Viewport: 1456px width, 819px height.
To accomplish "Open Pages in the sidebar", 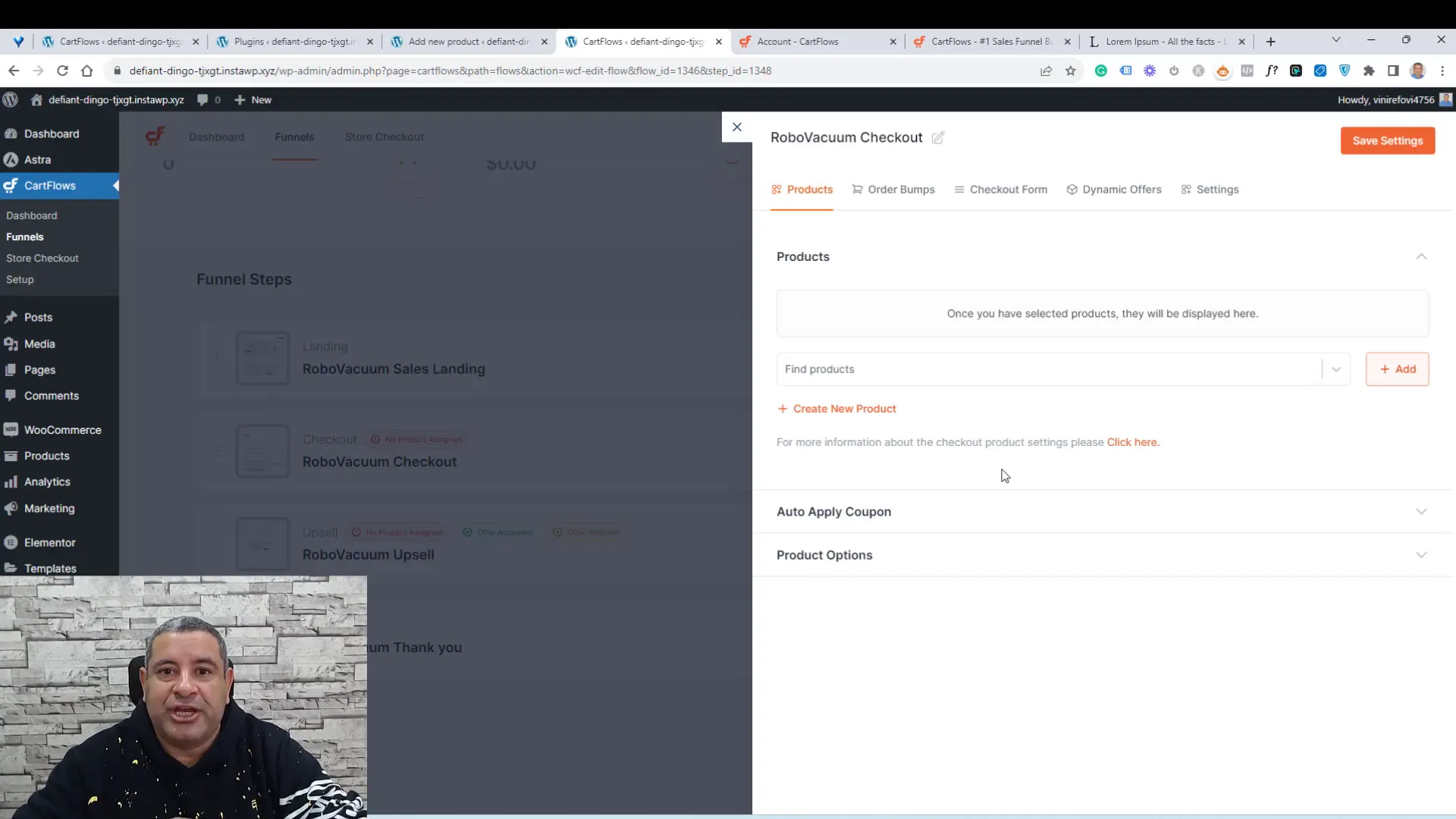I will (x=39, y=369).
